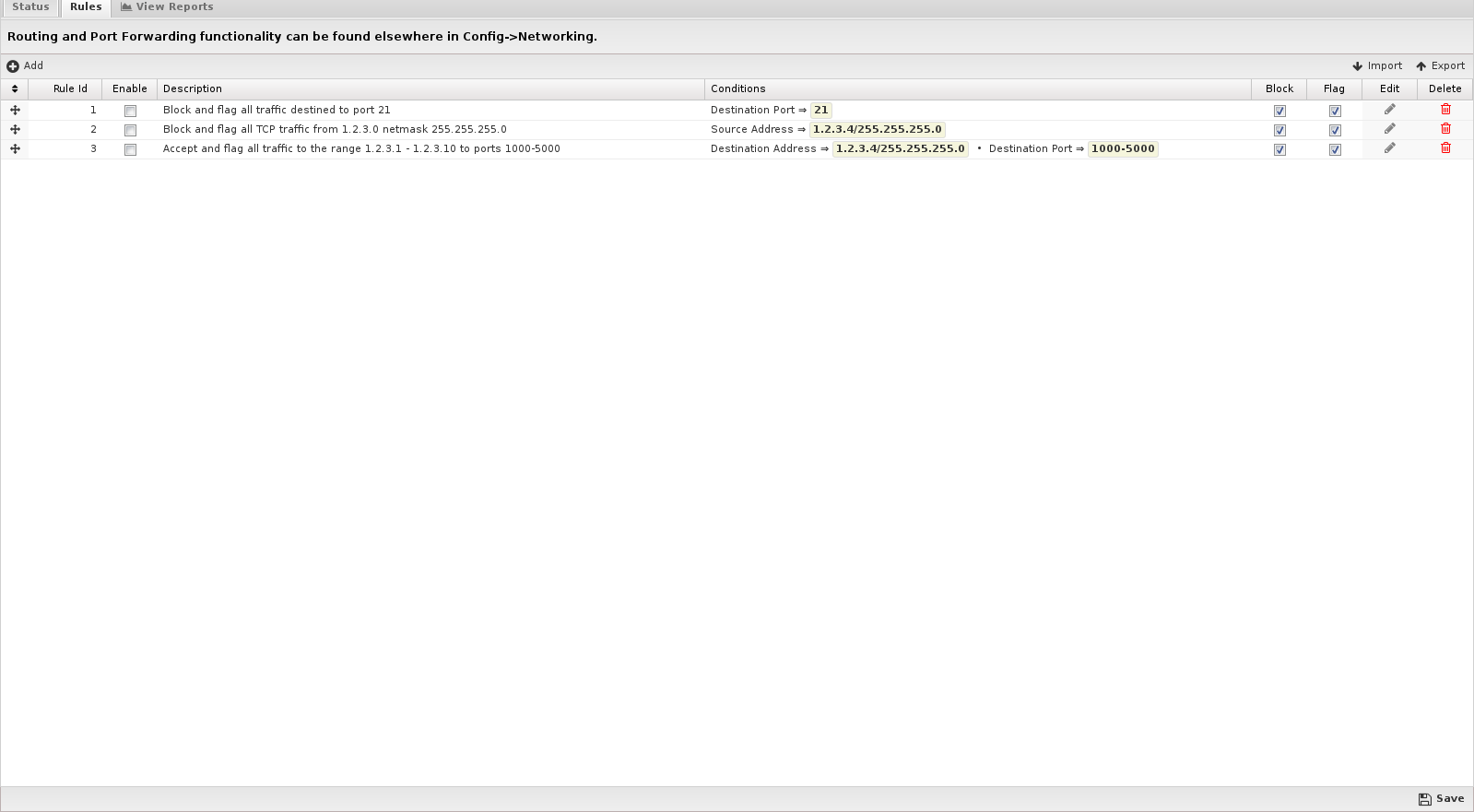This screenshot has width=1474, height=812.
Task: Click Rule Id cell showing 1
Action: (65, 110)
